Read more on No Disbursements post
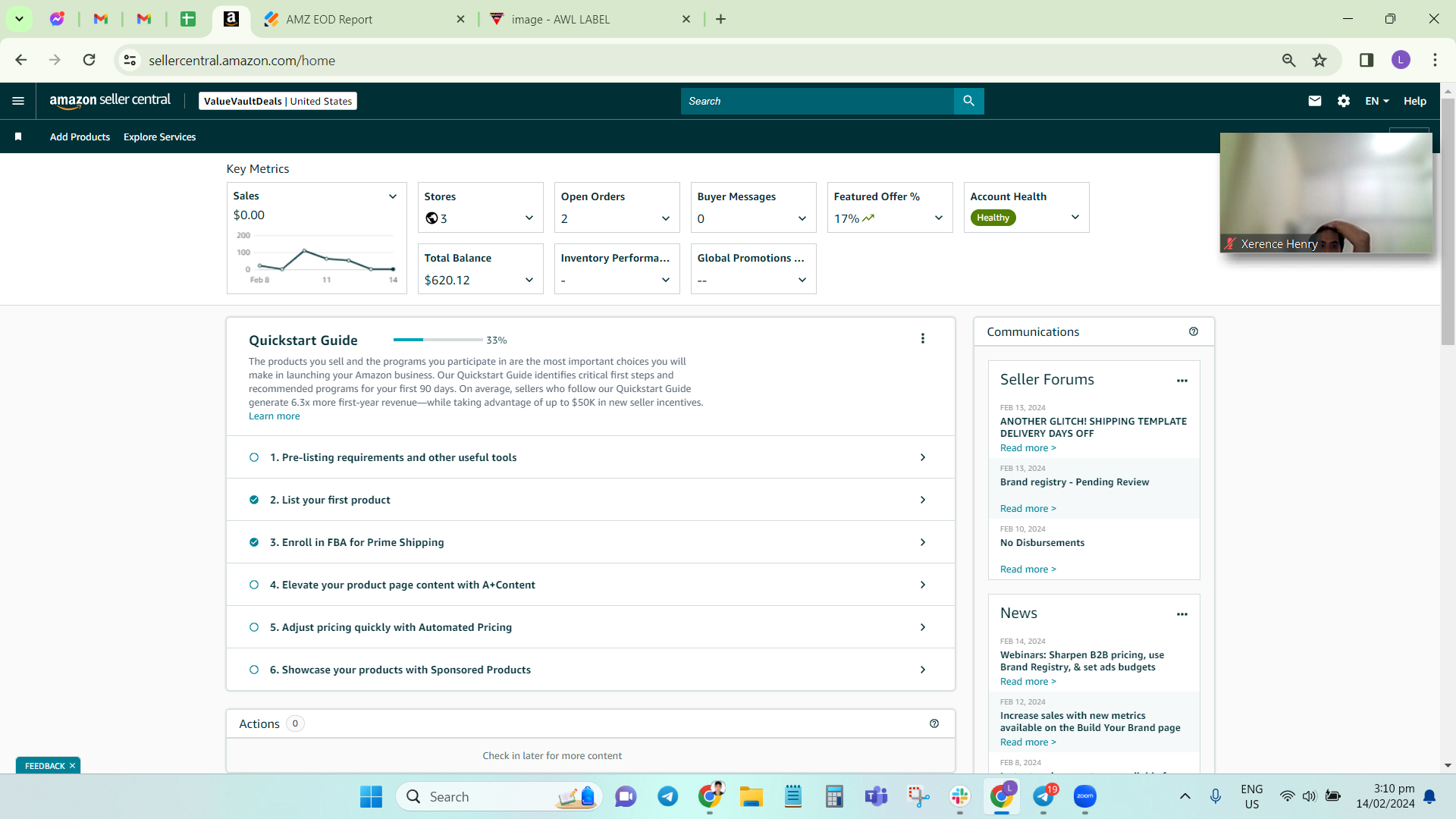The image size is (1456, 819). (x=1028, y=570)
